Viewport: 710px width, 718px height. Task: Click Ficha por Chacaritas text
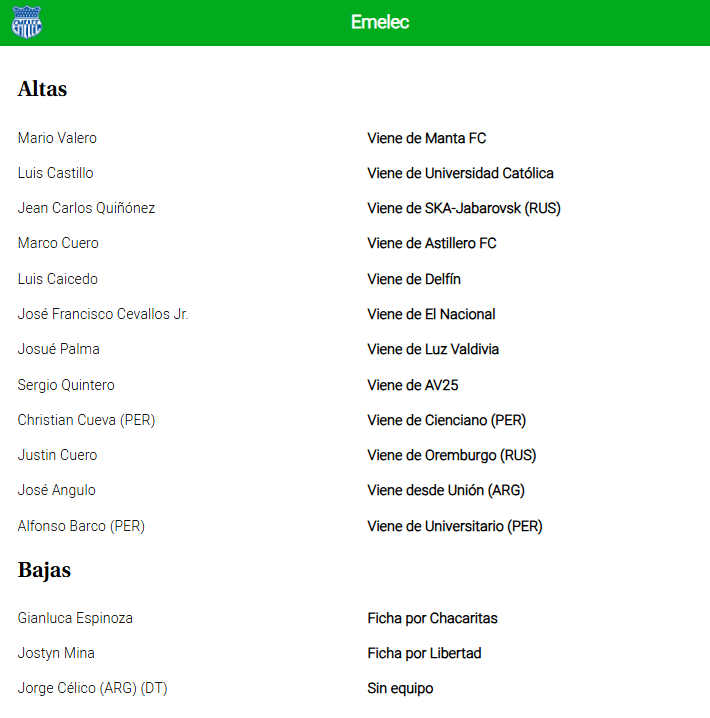click(433, 619)
